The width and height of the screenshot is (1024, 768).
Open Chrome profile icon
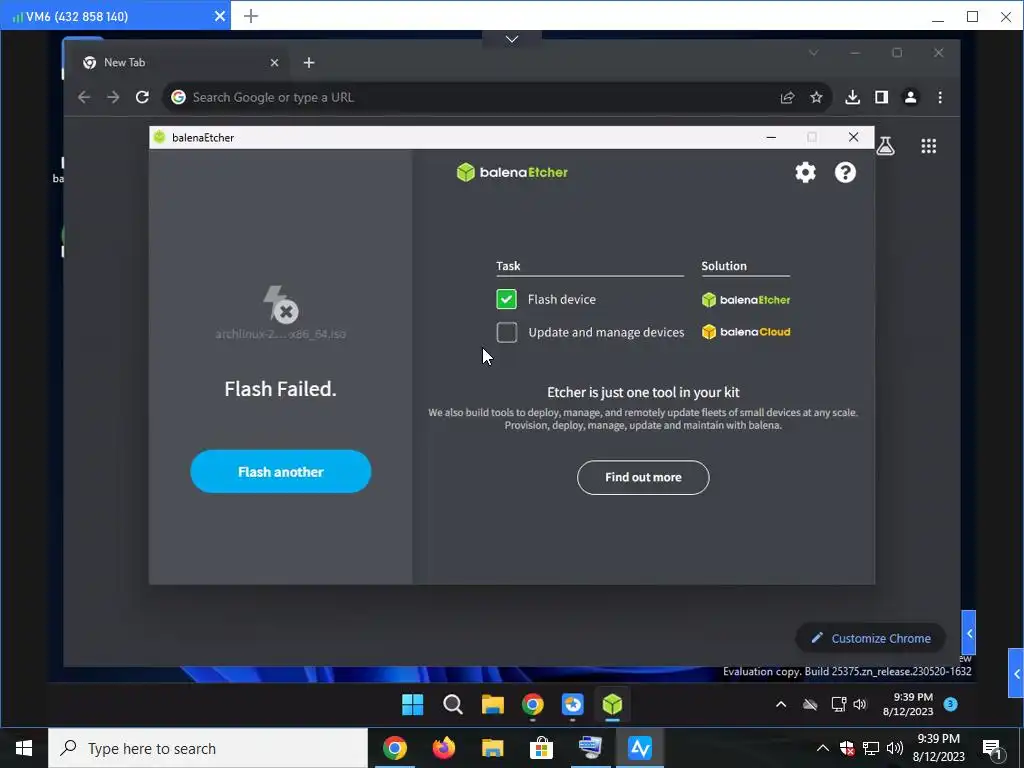910,97
